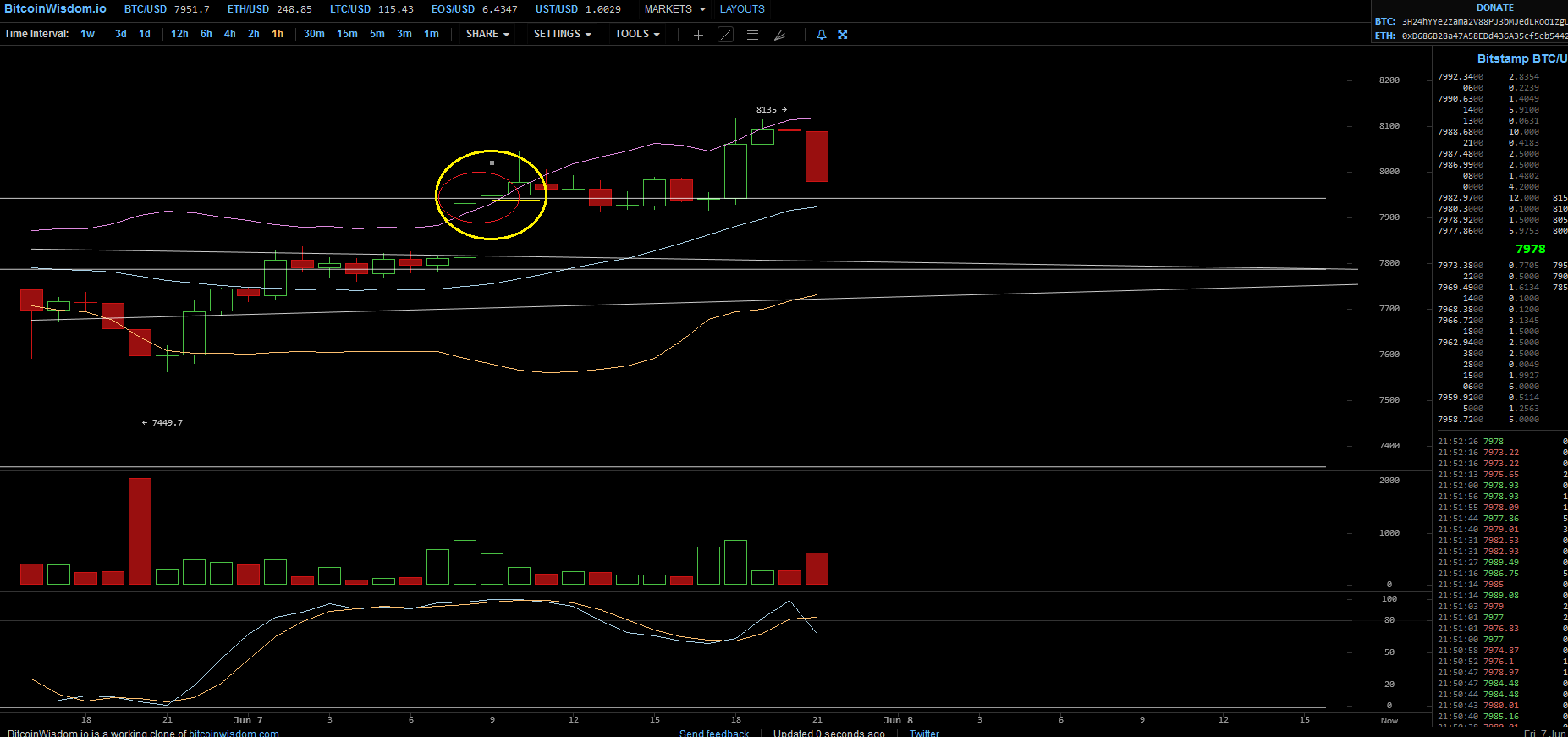This screenshot has width=1568, height=737.
Task: Open the Twitter footer link
Action: coord(924,733)
